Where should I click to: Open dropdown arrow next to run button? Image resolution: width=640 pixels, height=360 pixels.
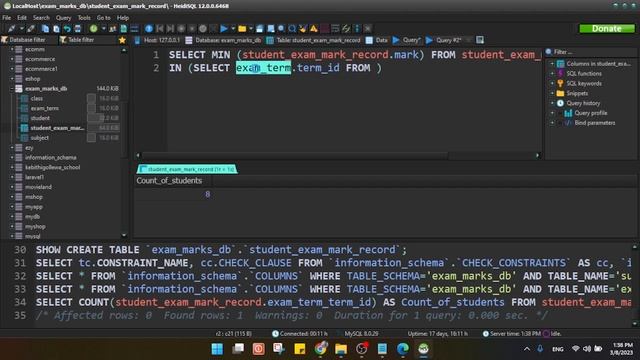(233, 29)
